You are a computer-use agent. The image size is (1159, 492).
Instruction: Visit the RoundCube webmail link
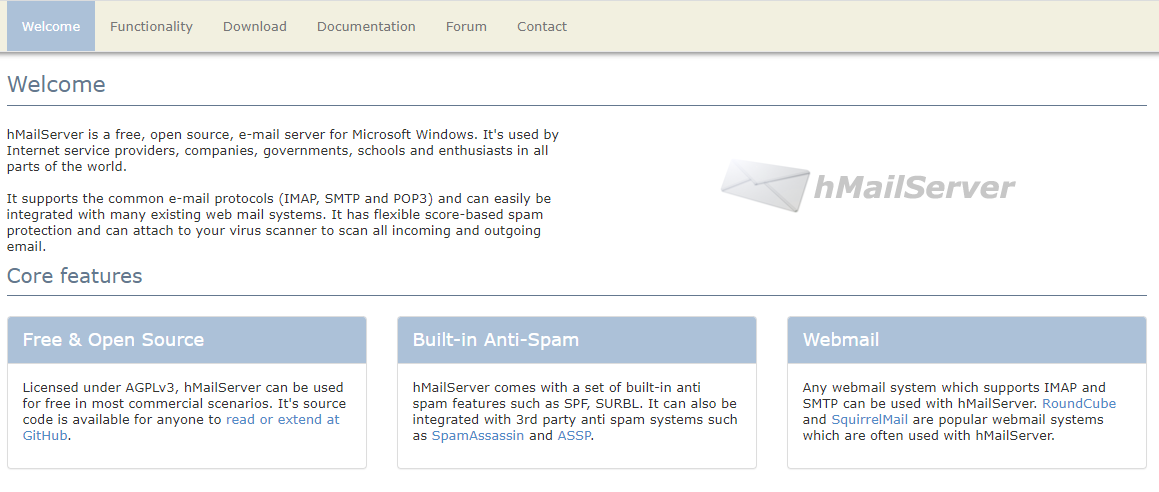(x=1079, y=404)
